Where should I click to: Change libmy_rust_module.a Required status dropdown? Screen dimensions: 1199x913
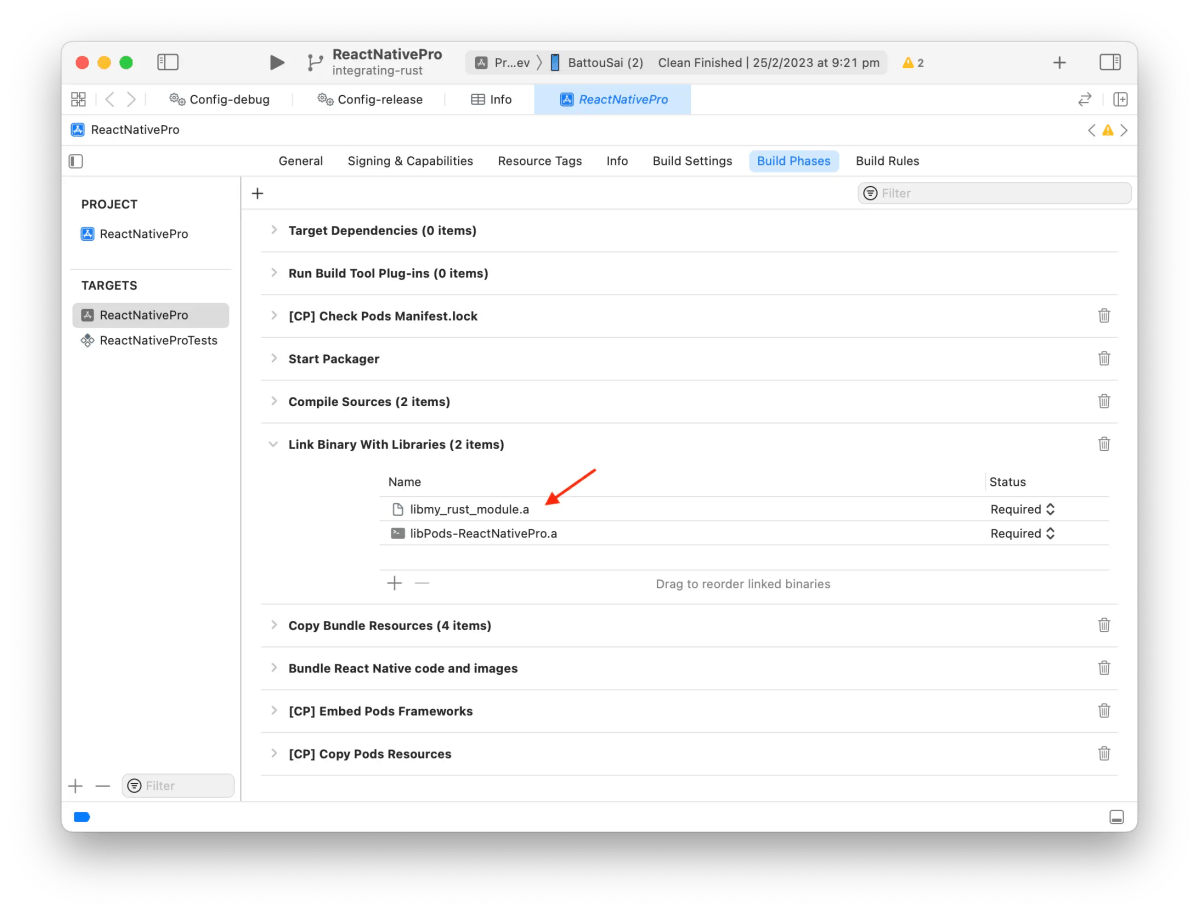[x=1022, y=509]
